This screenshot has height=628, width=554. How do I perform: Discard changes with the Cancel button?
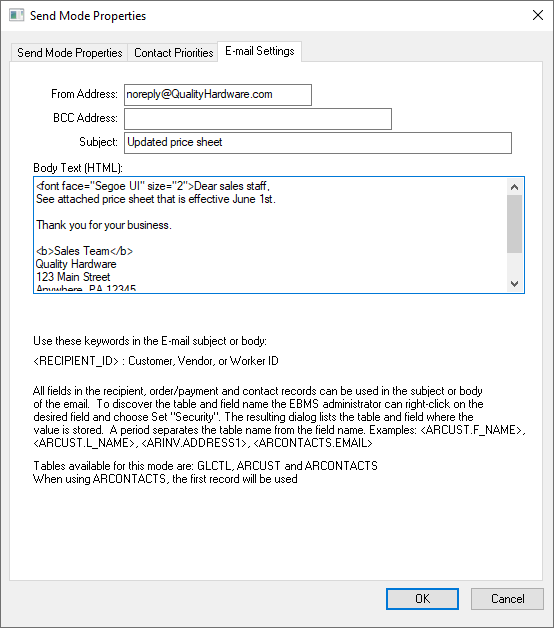point(507,599)
